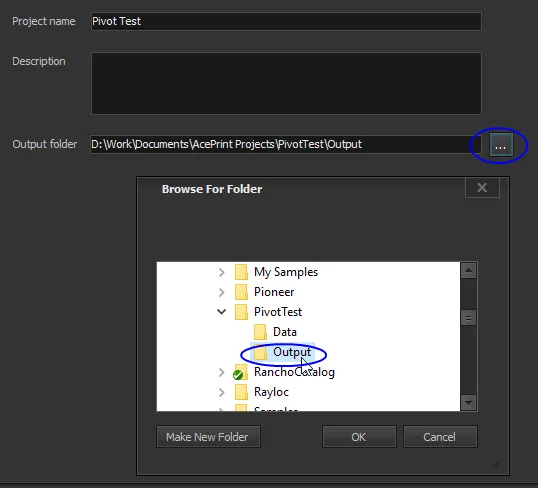Select the 'Pioneer' tree label
Viewport: 538px width, 488px height.
pyautogui.click(x=274, y=292)
